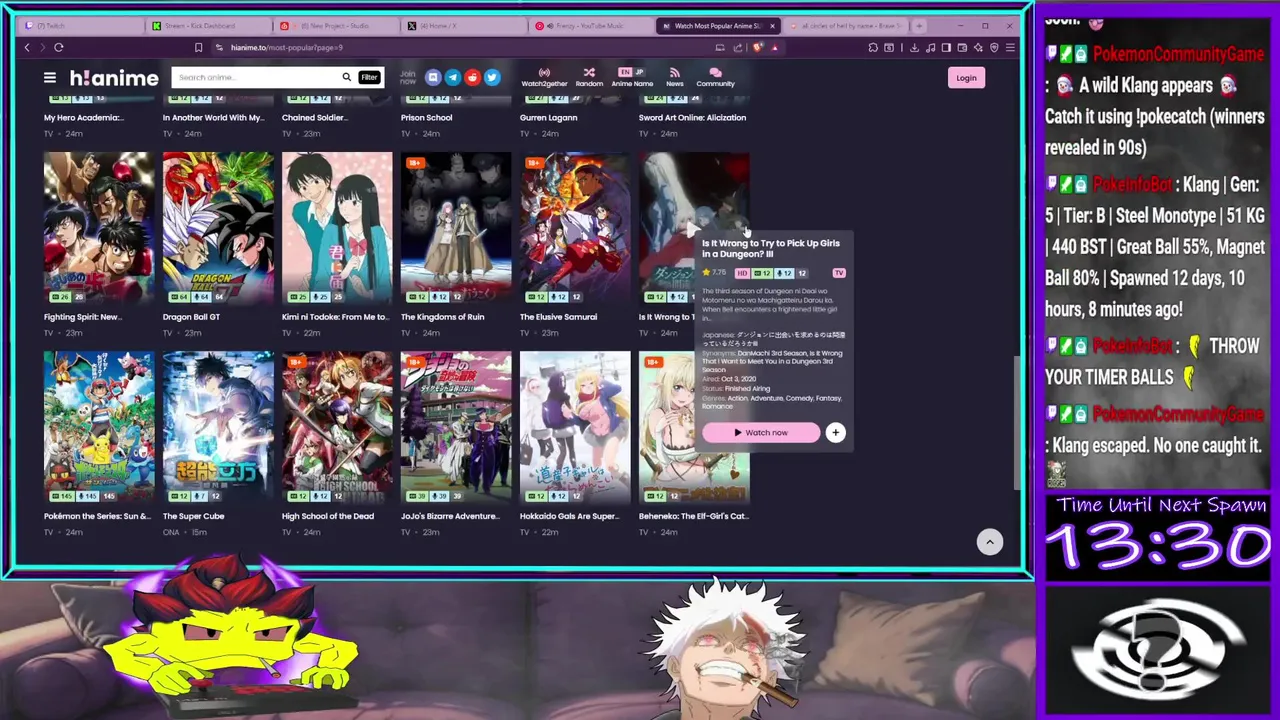The width and height of the screenshot is (1280, 720).
Task: Click into the Search anime field
Action: coord(255,77)
